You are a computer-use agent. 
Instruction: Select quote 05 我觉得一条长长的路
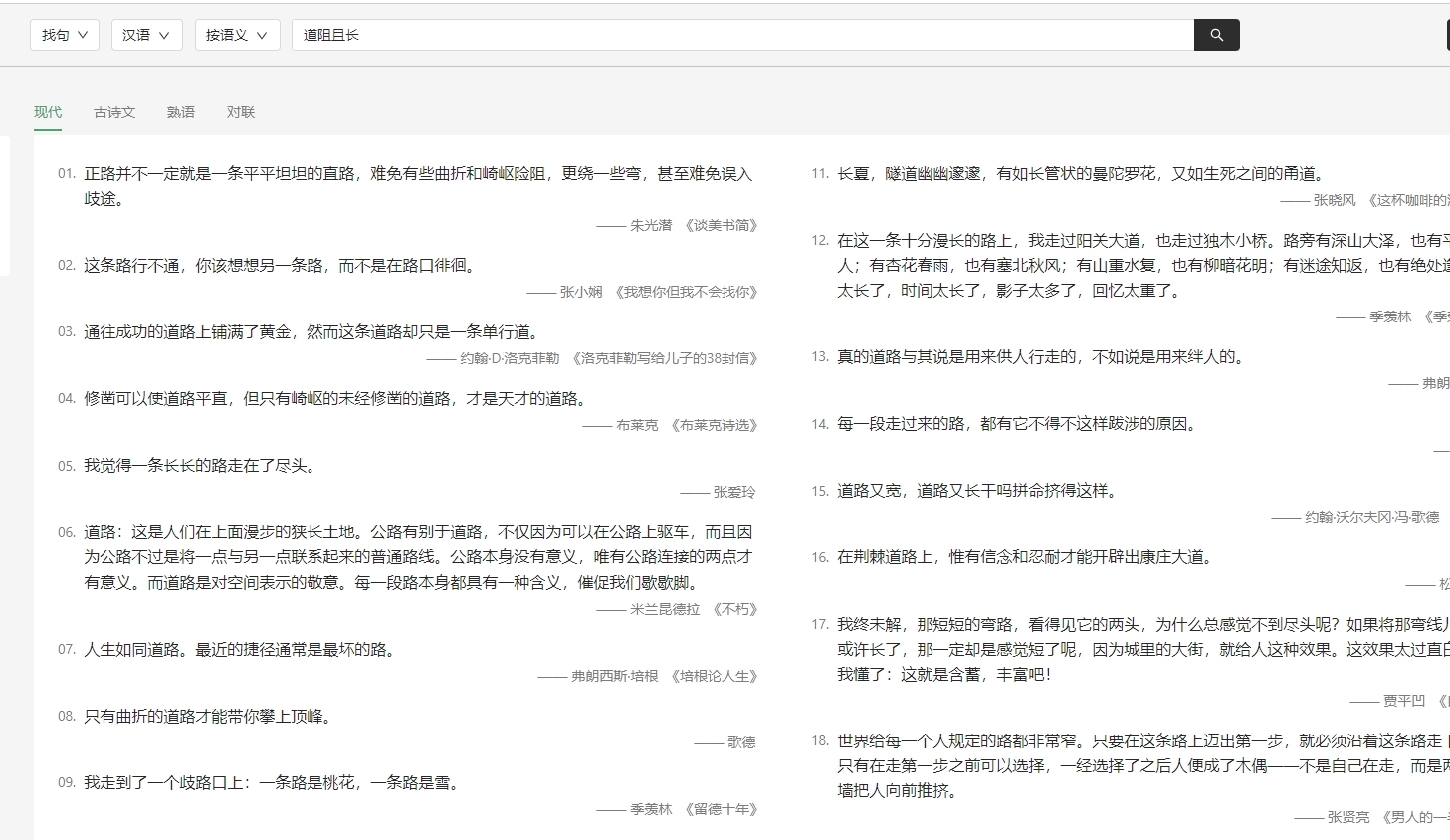pos(201,465)
